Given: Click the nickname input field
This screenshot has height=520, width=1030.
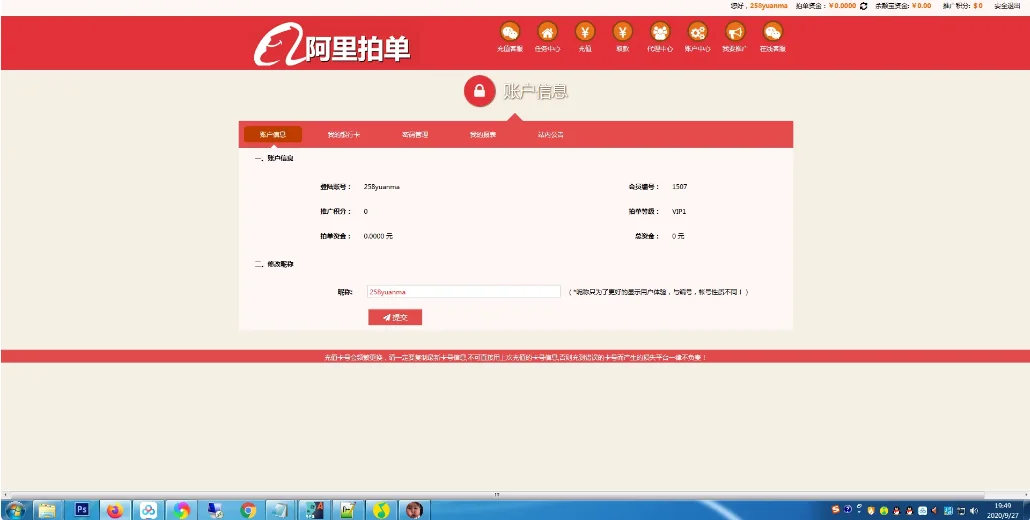Looking at the screenshot, I should pyautogui.click(x=463, y=292).
